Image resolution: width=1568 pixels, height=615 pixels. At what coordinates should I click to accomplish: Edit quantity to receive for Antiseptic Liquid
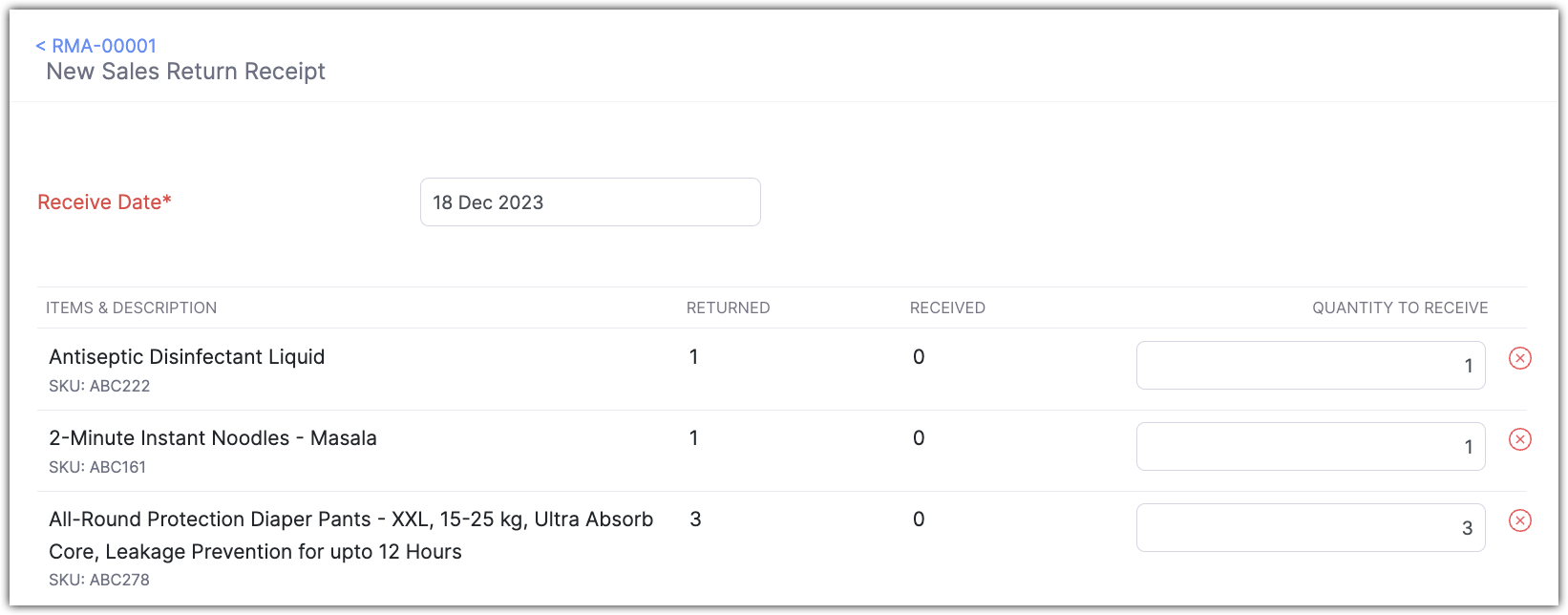tap(1310, 366)
